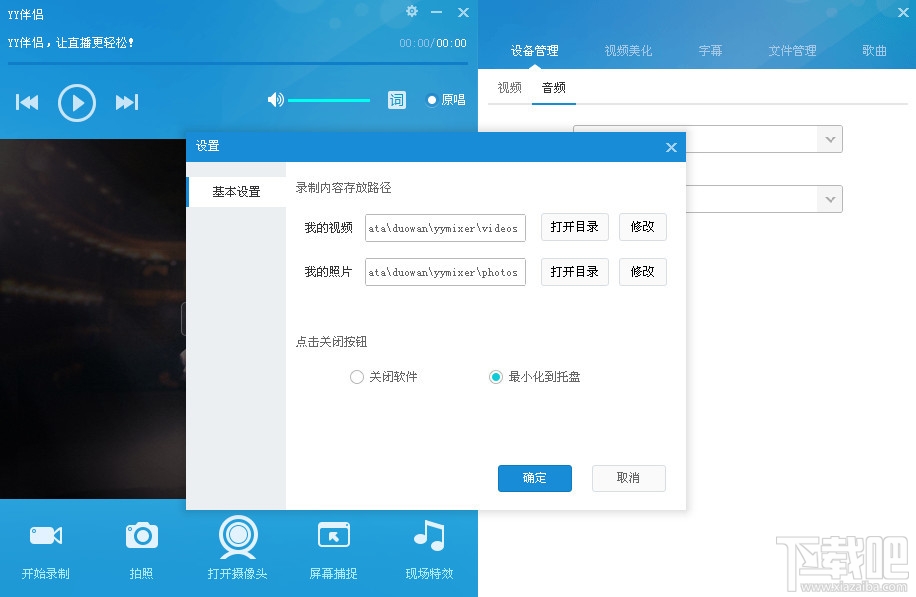Click the YY伴侣，让直播更轻松! title text
The width and height of the screenshot is (916, 597).
point(71,43)
